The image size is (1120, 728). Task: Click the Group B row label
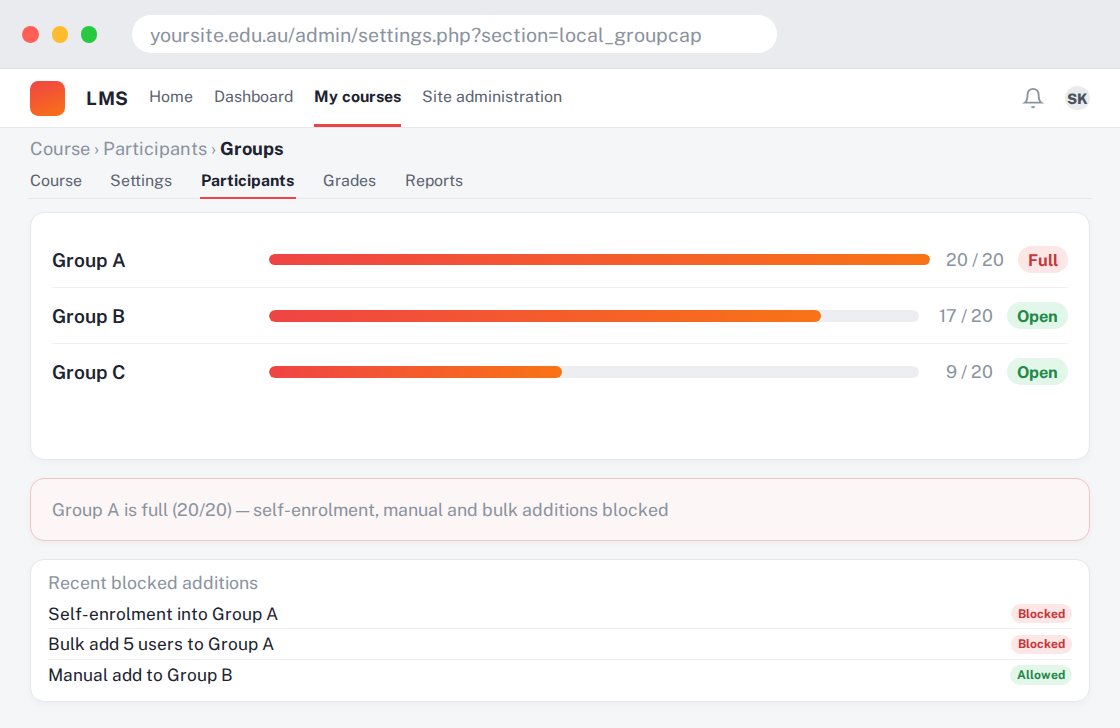(89, 316)
